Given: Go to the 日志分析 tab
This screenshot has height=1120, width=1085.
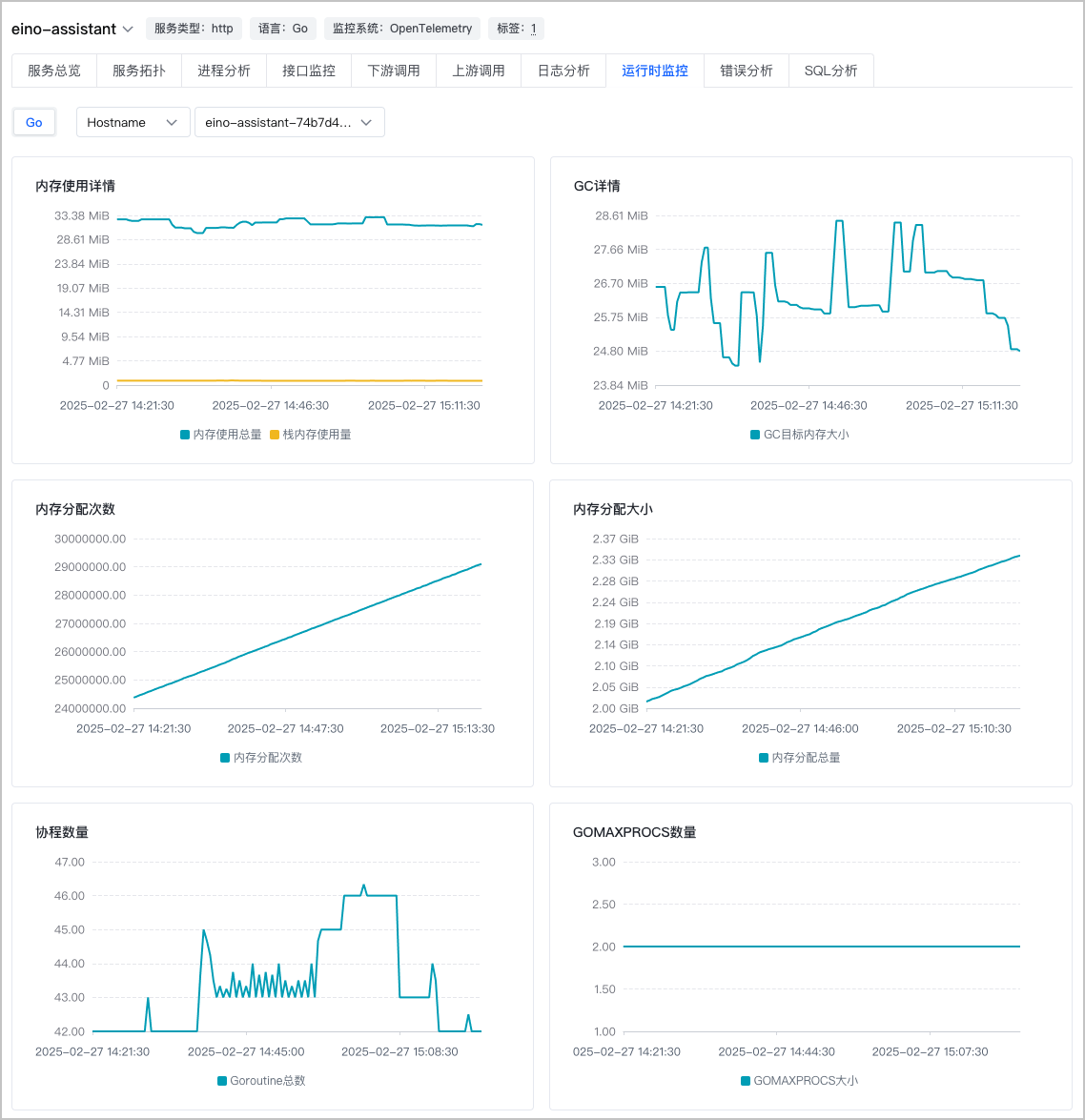Looking at the screenshot, I should [x=563, y=71].
